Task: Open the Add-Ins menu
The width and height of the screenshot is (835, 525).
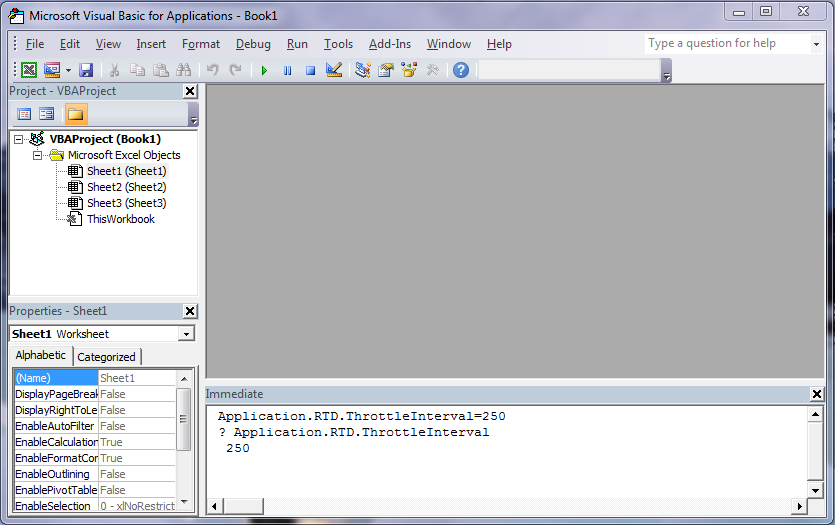Action: 390,44
